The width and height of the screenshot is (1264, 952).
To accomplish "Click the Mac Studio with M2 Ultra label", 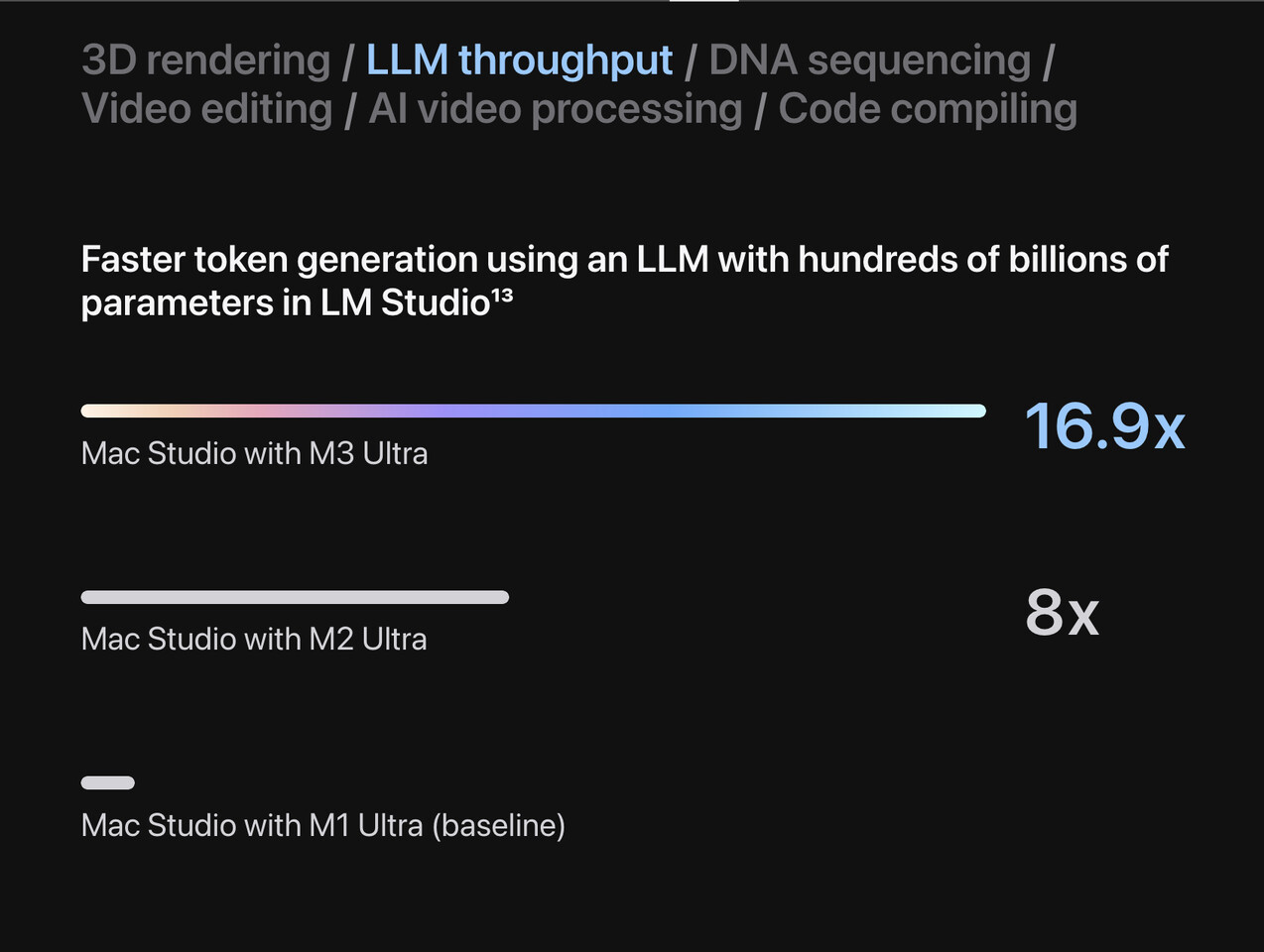I will pos(254,639).
